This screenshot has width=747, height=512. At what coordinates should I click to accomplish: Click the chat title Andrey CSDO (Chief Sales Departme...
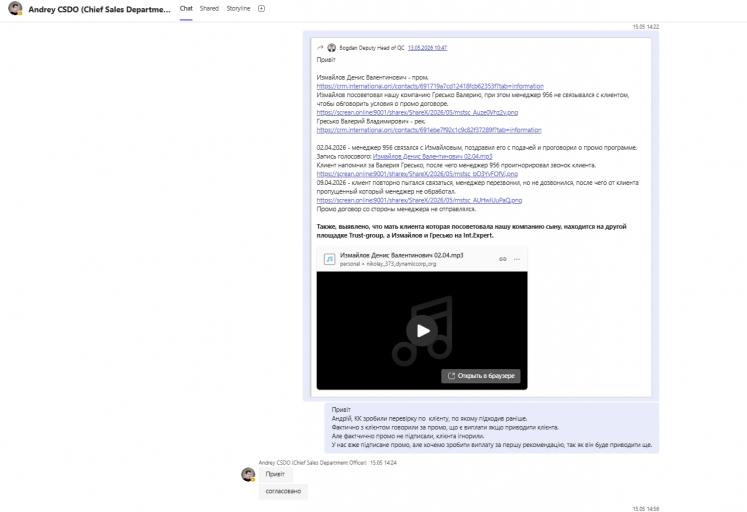(99, 9)
